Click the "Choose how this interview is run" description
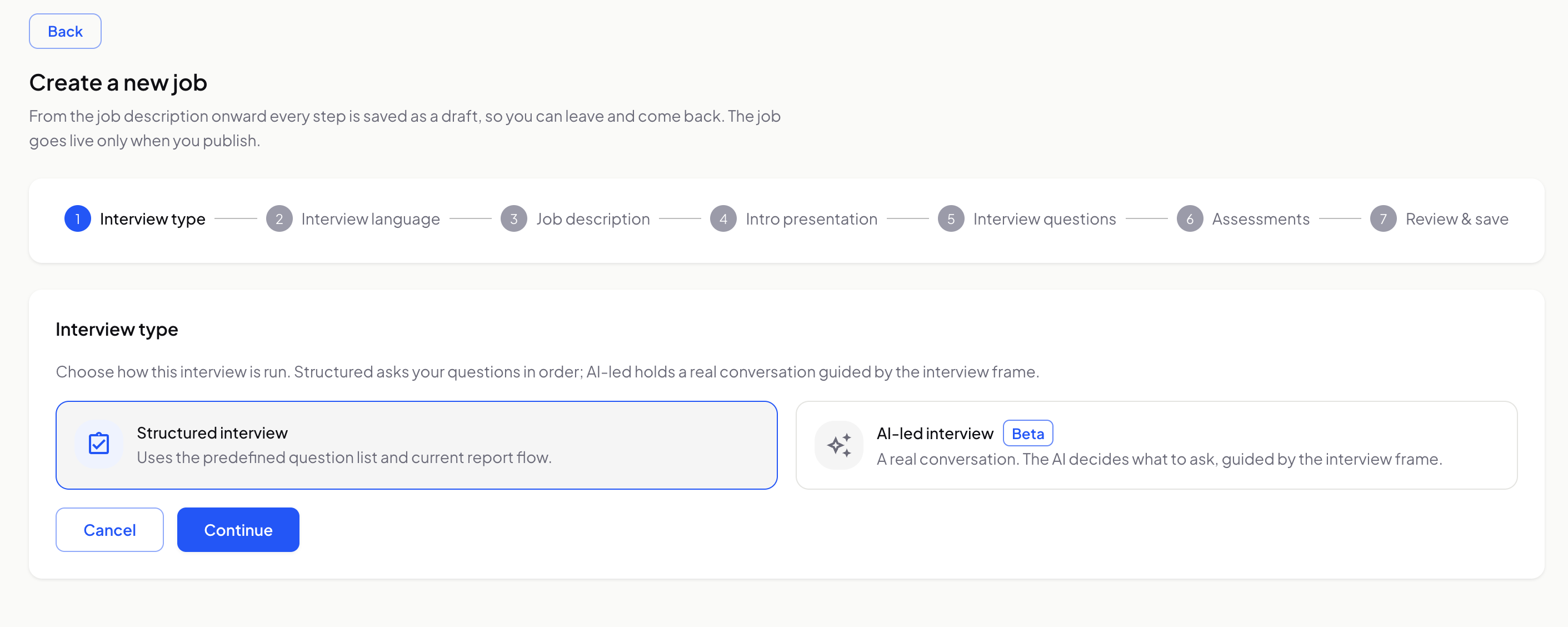The height and width of the screenshot is (627, 1568). pos(547,371)
